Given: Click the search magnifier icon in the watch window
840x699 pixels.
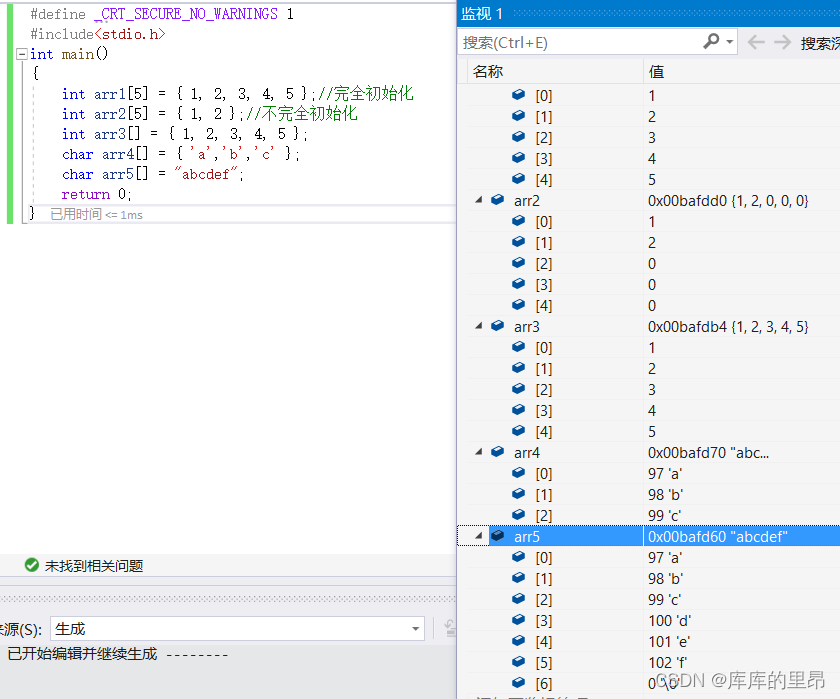Looking at the screenshot, I should [711, 41].
